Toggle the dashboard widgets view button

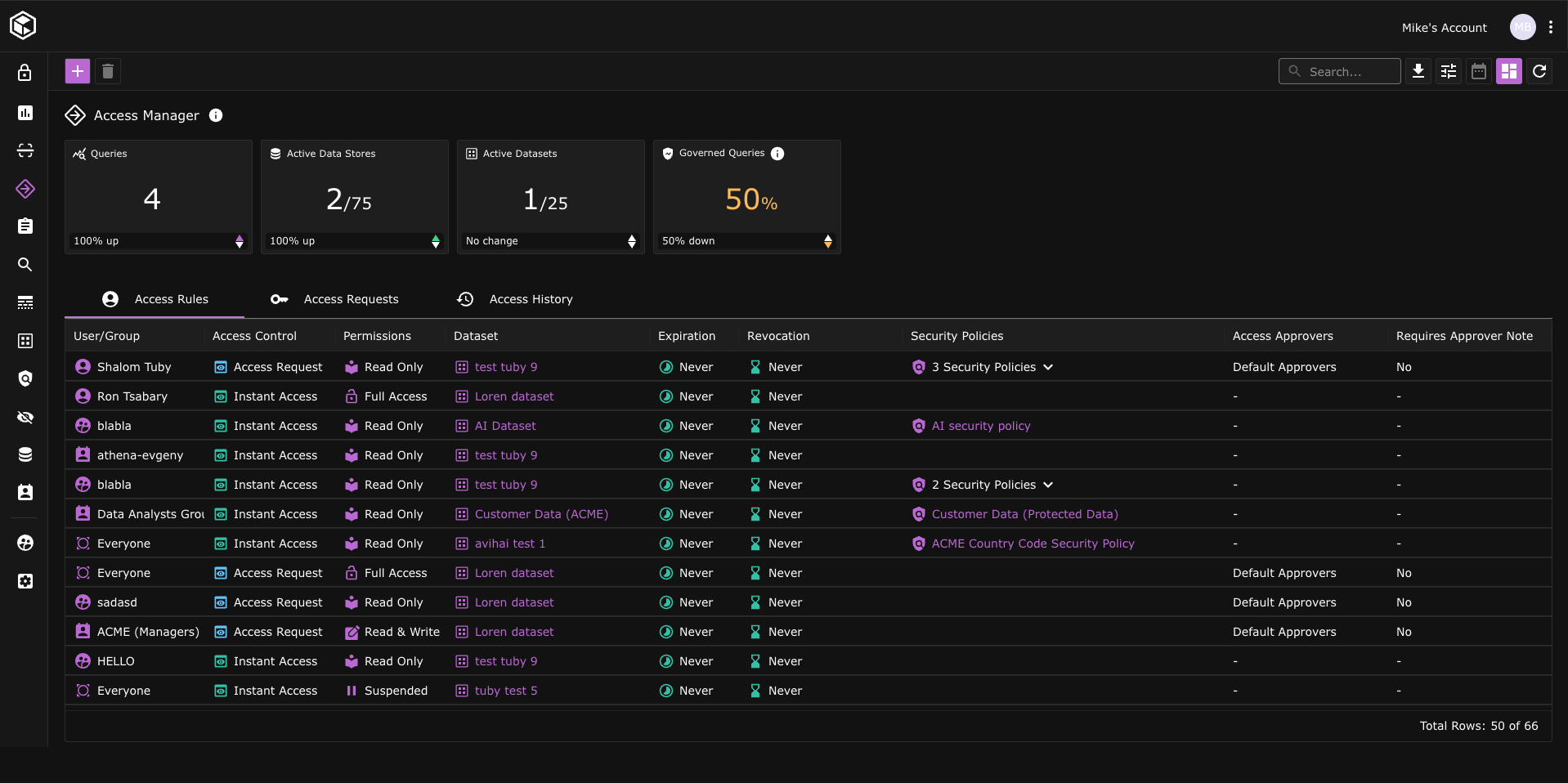(1509, 71)
